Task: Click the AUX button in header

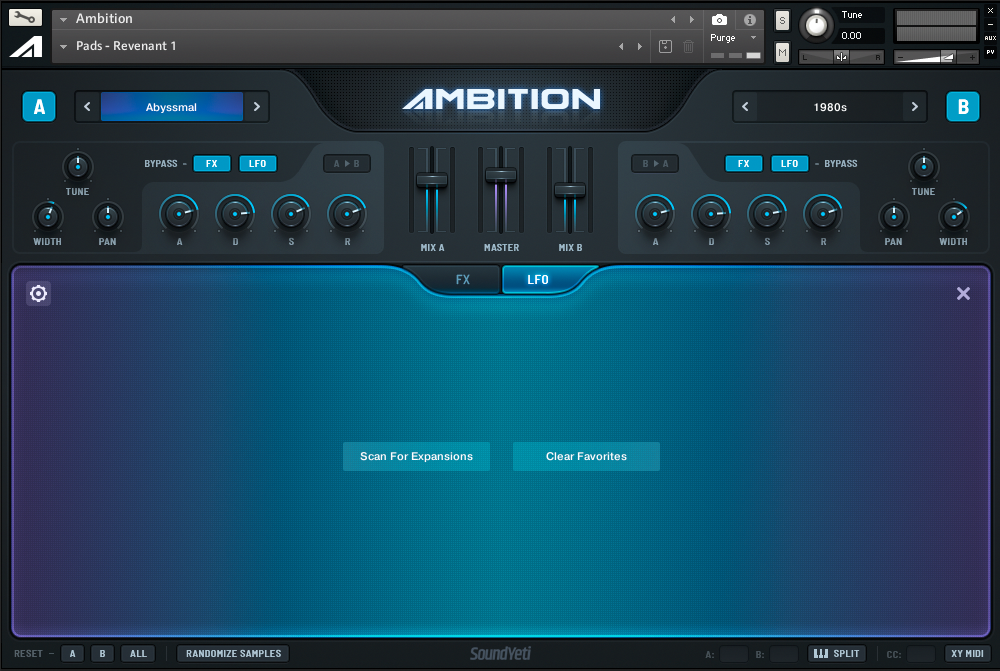Action: (990, 38)
